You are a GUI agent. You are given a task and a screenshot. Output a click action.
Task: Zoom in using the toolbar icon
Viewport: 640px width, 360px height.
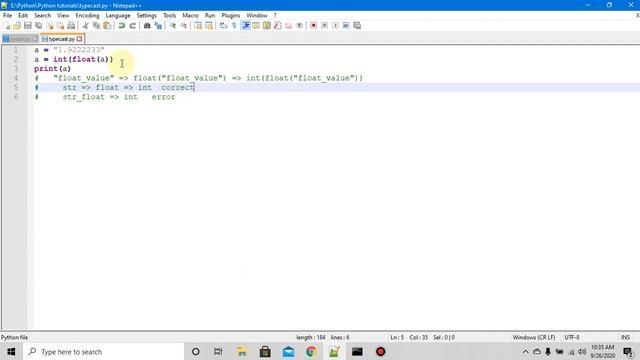173,26
